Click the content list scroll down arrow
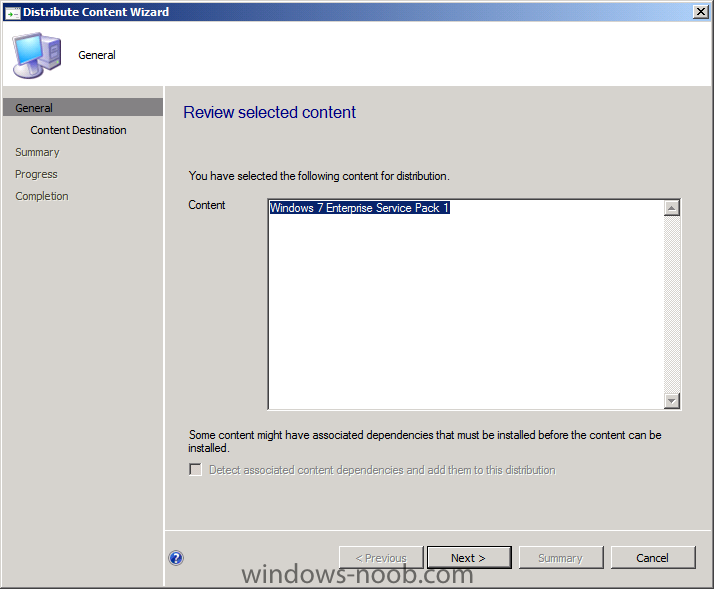 (672, 400)
